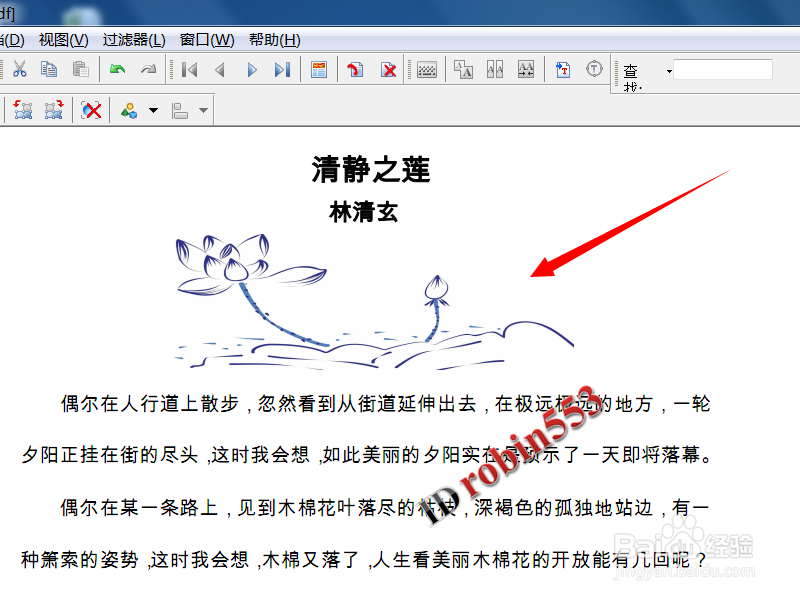Open the dropdown arrow beside align icon
The width and height of the screenshot is (800, 599).
click(203, 110)
